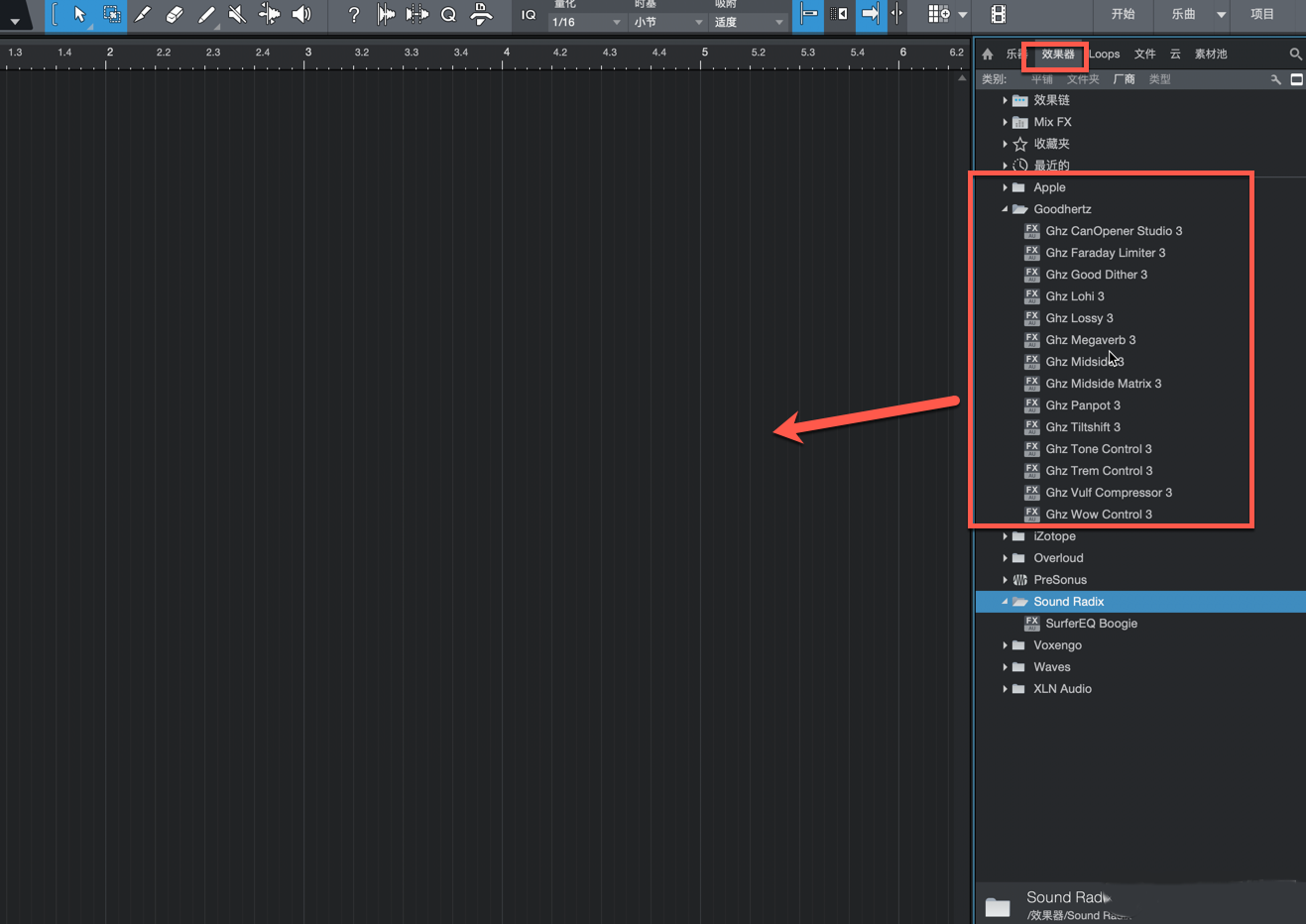Click bar 5 on the timeline ruler

click(x=704, y=53)
